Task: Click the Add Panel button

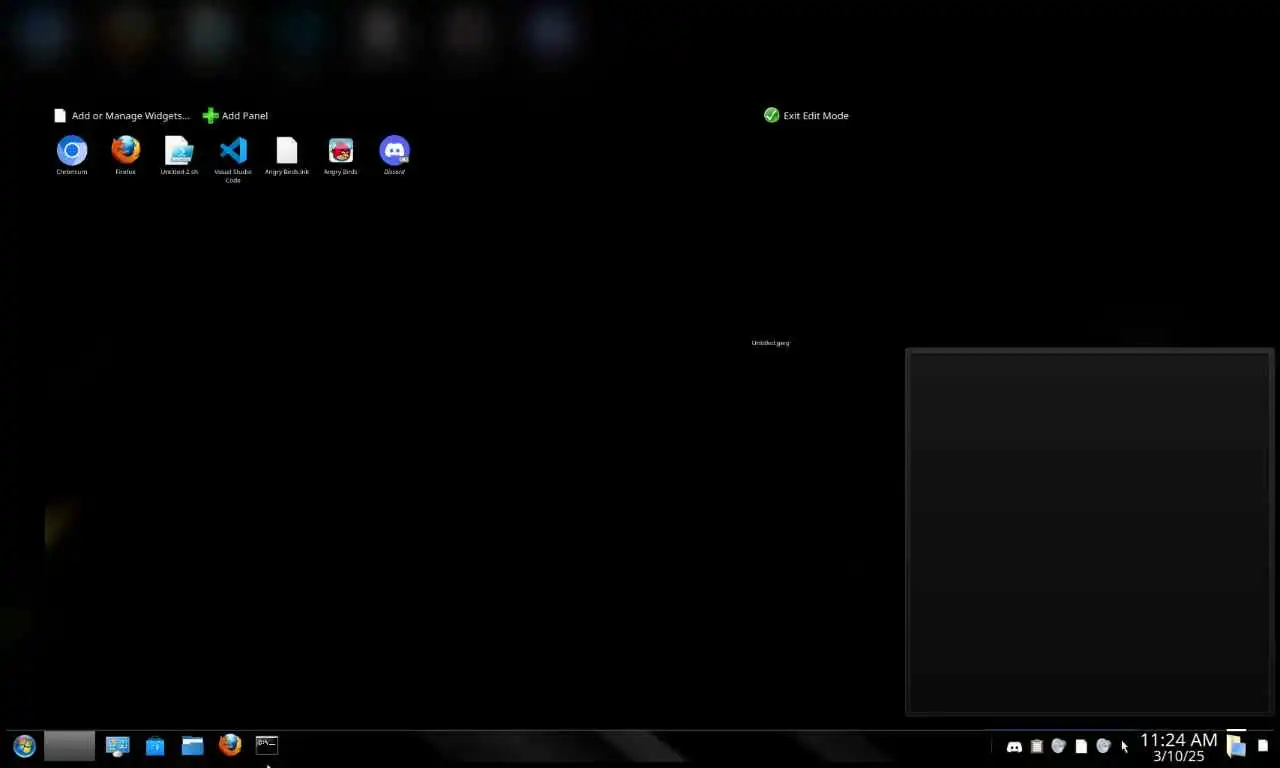Action: (235, 116)
